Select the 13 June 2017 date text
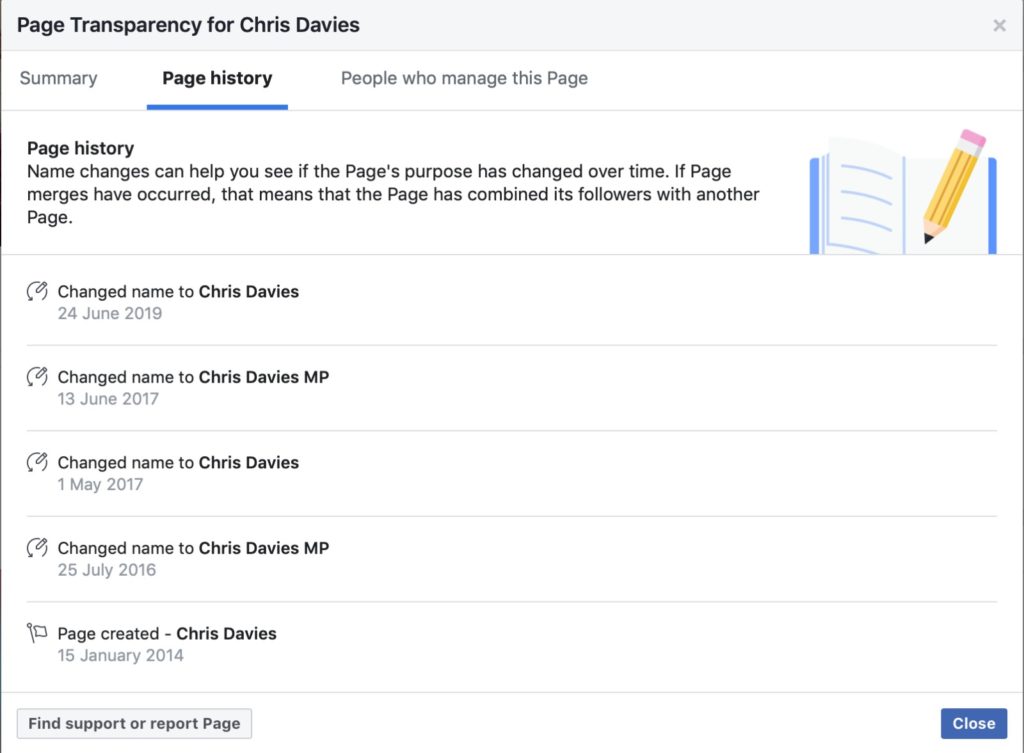The width and height of the screenshot is (1024, 753). click(108, 399)
